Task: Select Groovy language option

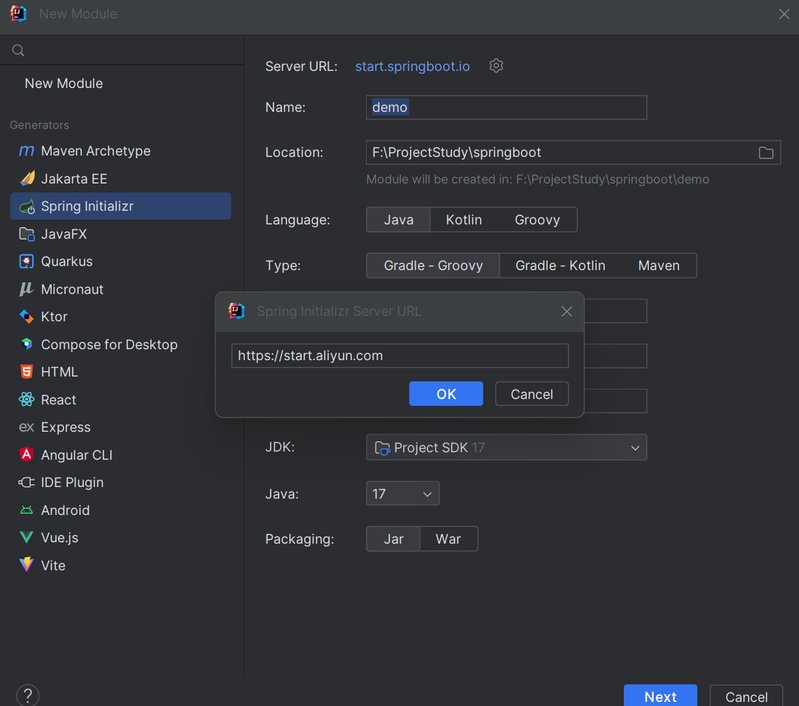Action: pos(537,220)
